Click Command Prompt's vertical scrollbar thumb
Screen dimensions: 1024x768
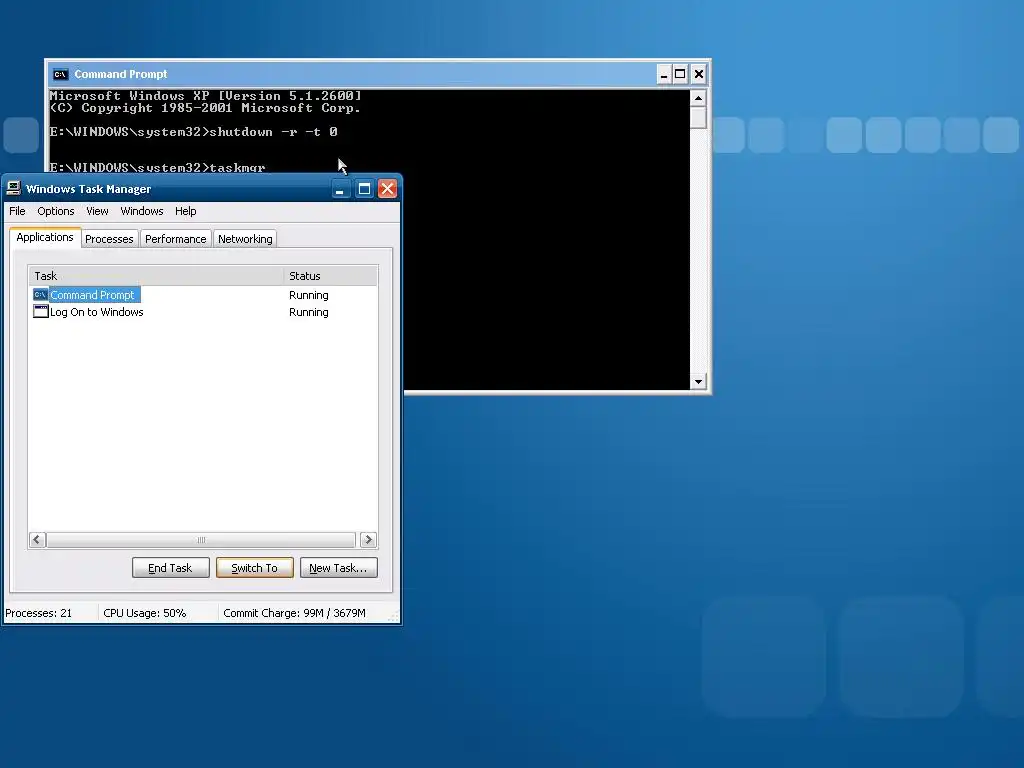(x=698, y=118)
